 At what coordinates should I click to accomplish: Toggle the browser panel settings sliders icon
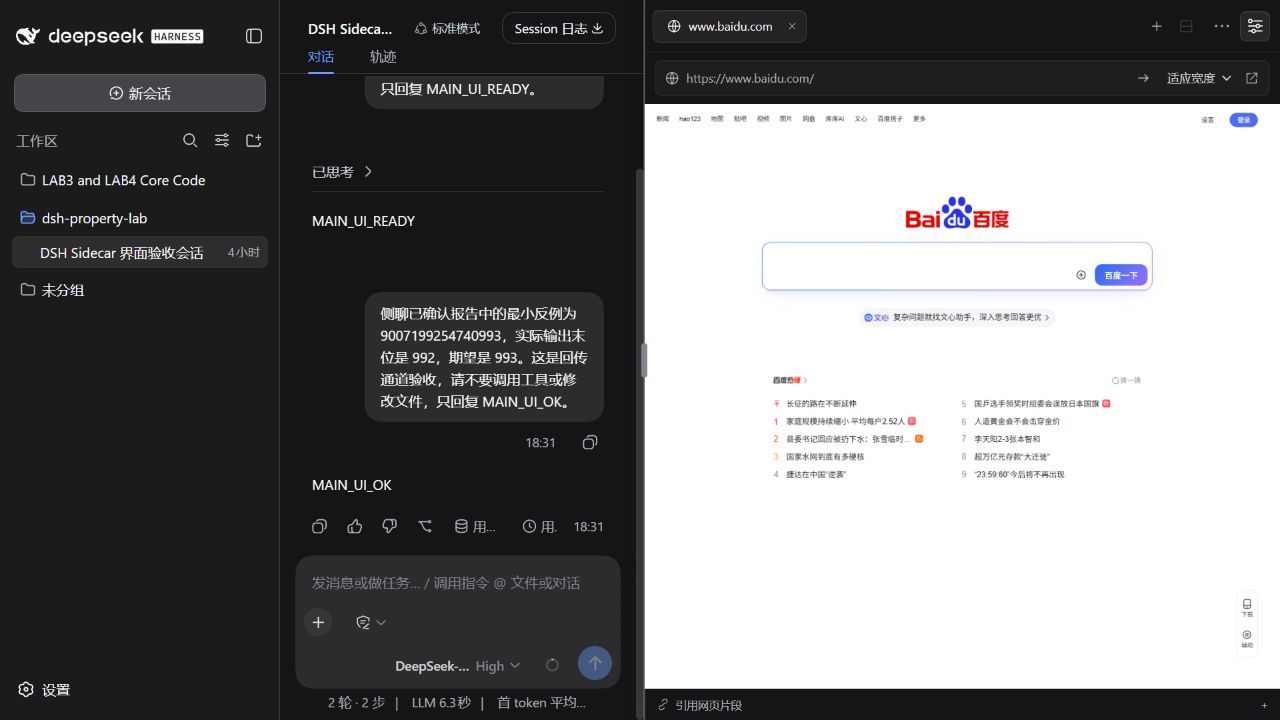pos(1255,26)
